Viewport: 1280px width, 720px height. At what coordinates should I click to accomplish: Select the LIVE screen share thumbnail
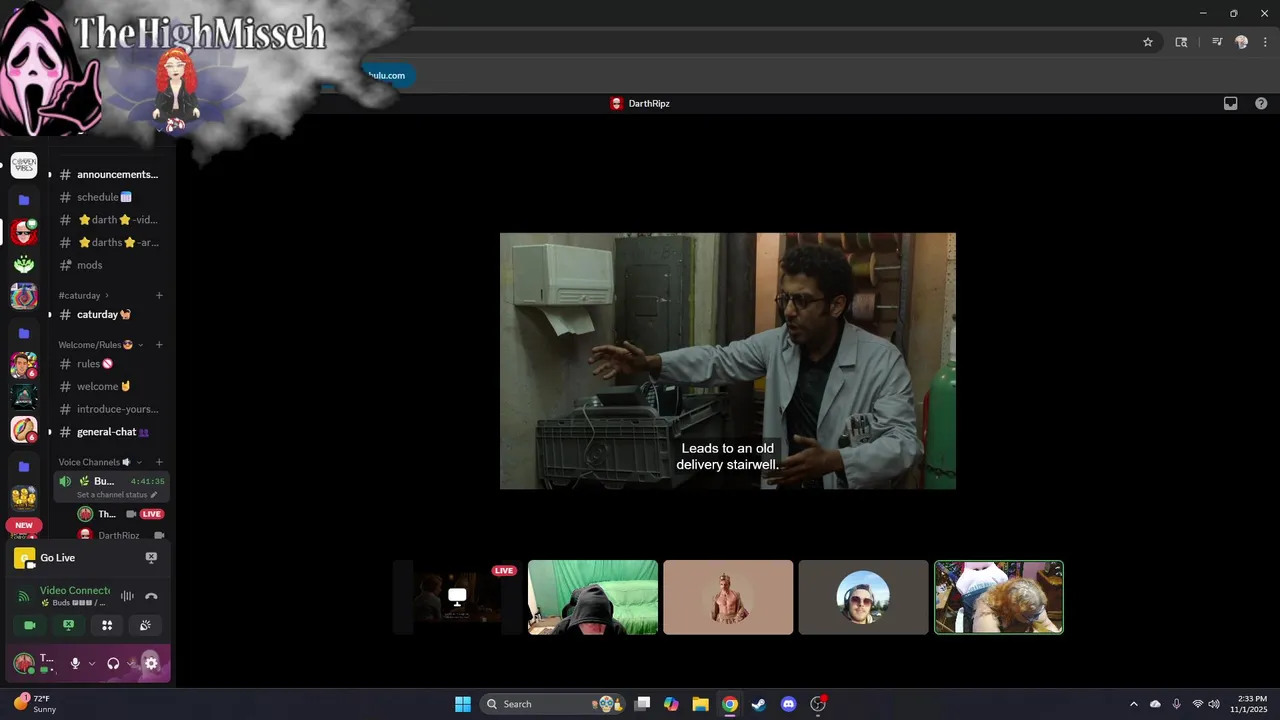pyautogui.click(x=458, y=597)
